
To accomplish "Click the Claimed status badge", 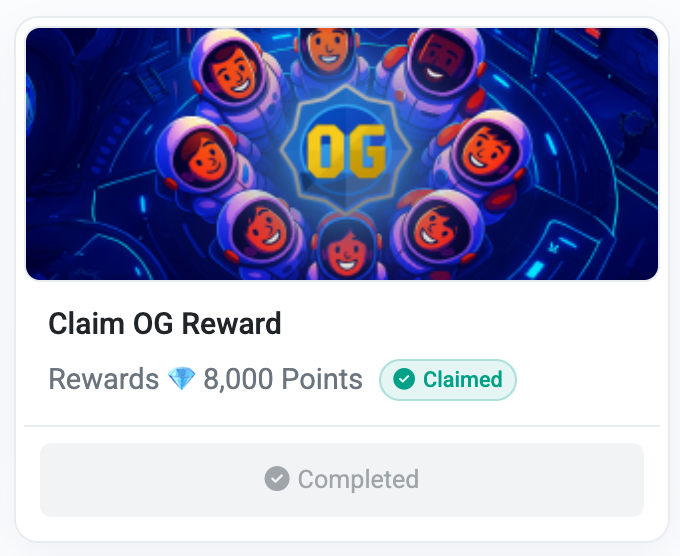I will [x=448, y=379].
